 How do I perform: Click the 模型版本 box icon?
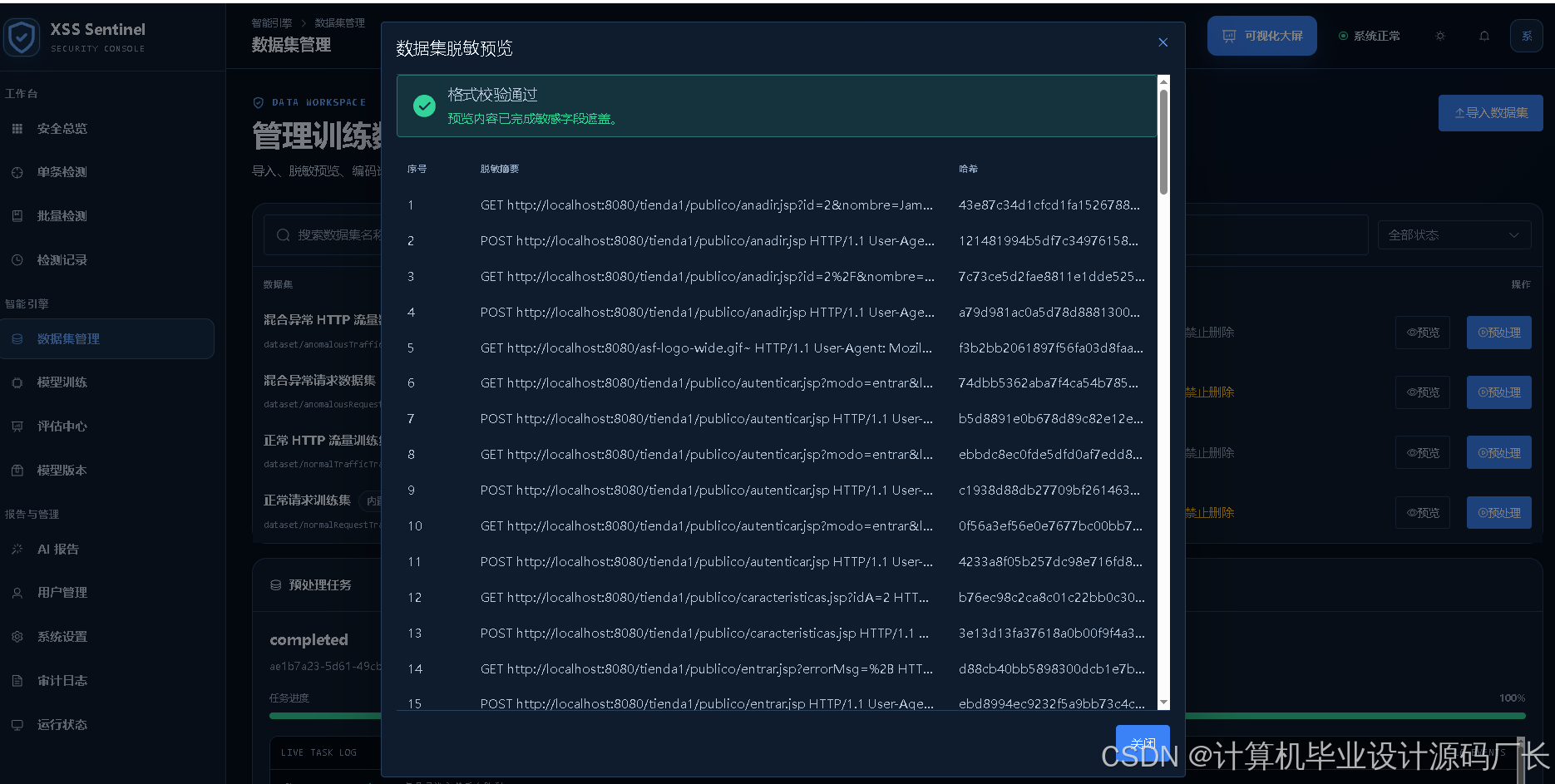[x=17, y=471]
